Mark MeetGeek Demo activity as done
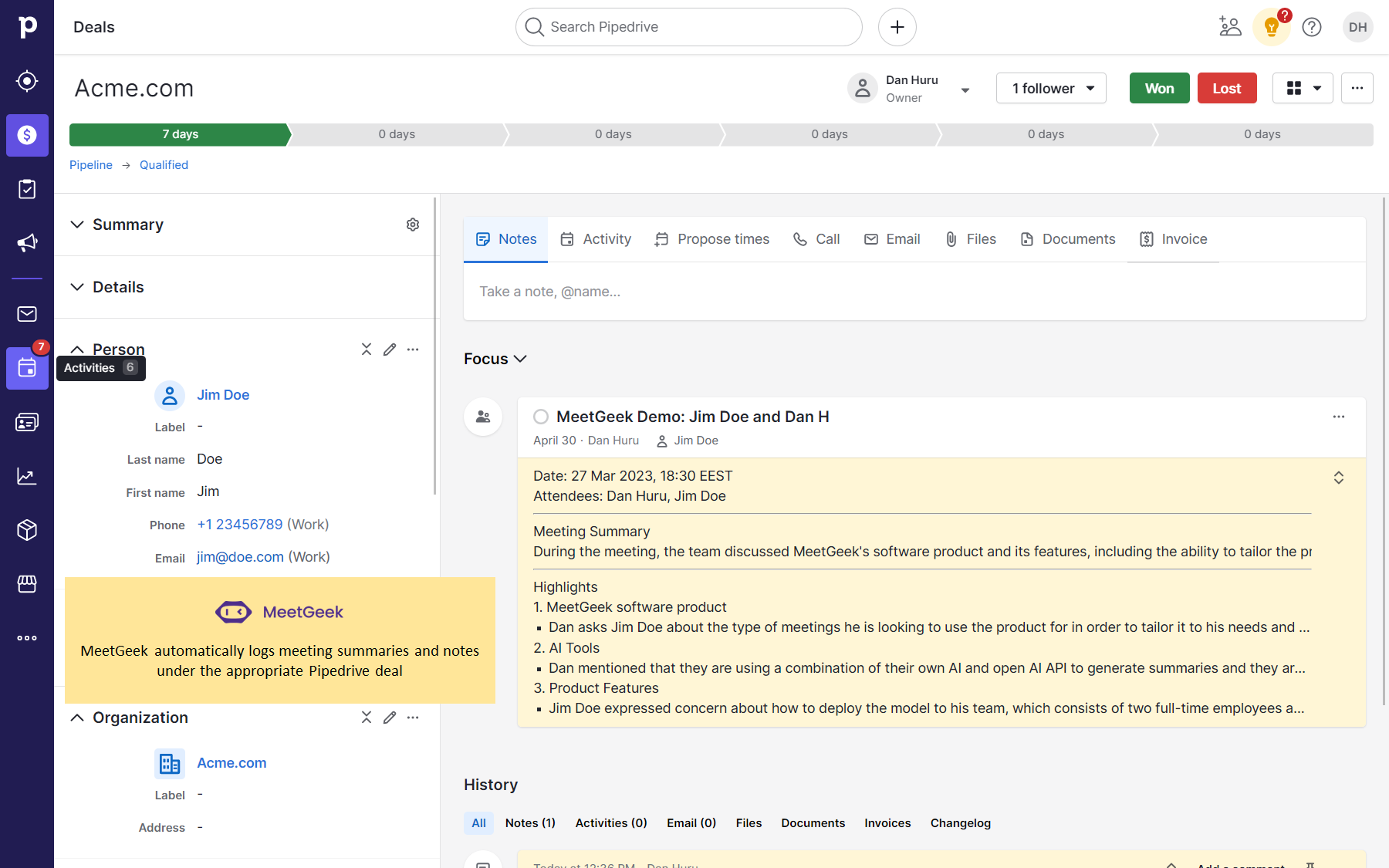This screenshot has height=868, width=1389. 541,417
